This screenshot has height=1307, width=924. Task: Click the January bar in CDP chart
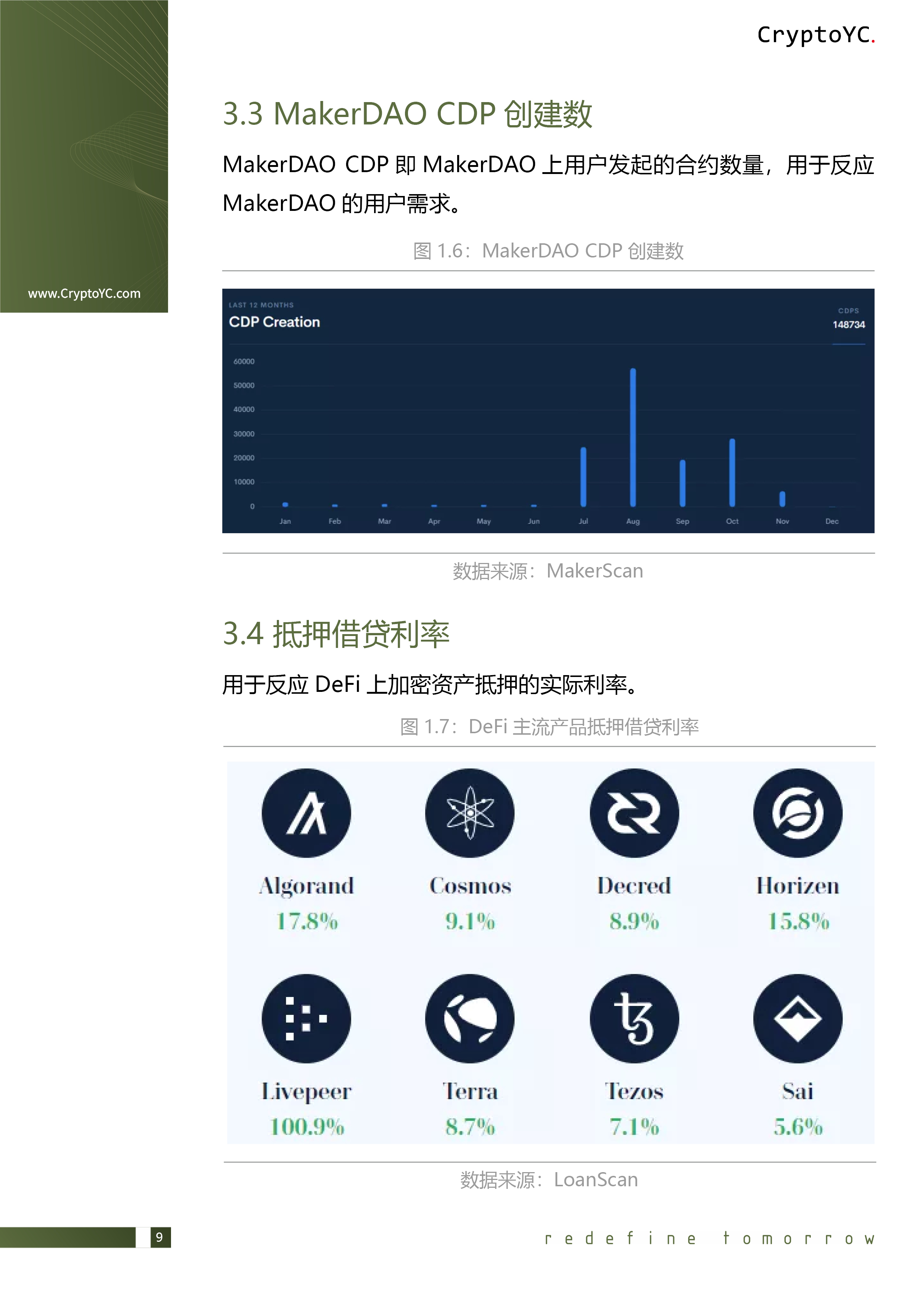click(x=285, y=504)
